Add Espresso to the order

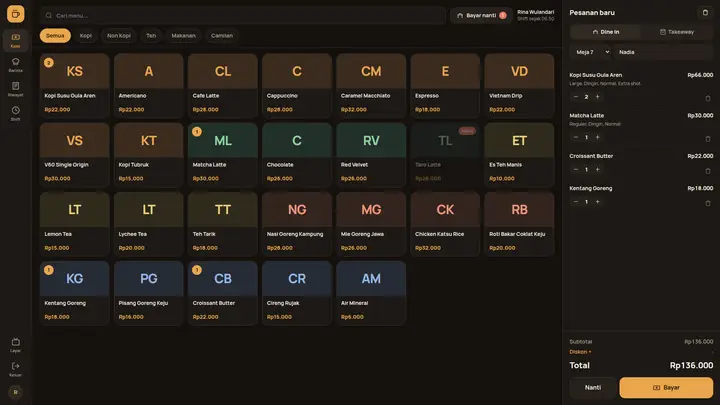point(445,85)
